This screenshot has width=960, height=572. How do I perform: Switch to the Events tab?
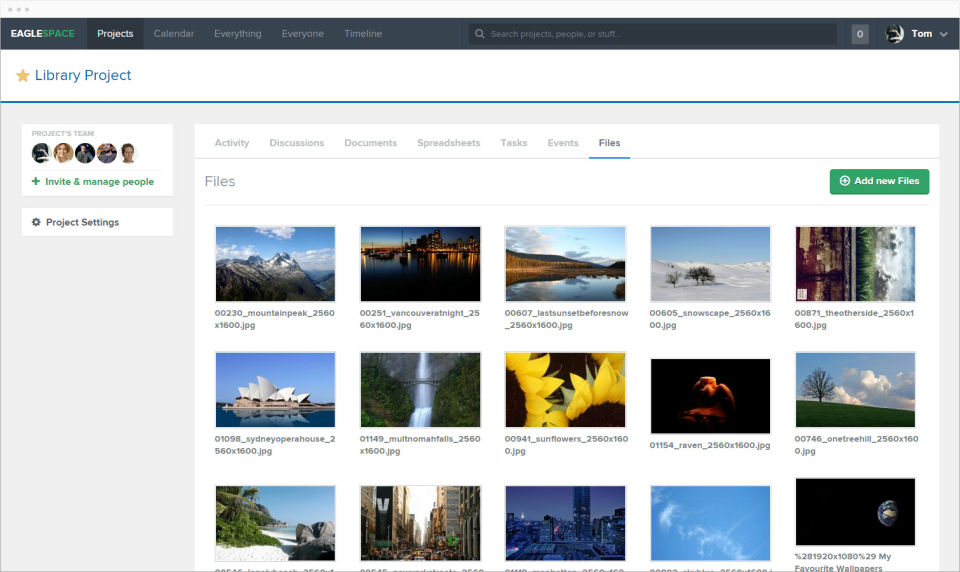pos(563,143)
